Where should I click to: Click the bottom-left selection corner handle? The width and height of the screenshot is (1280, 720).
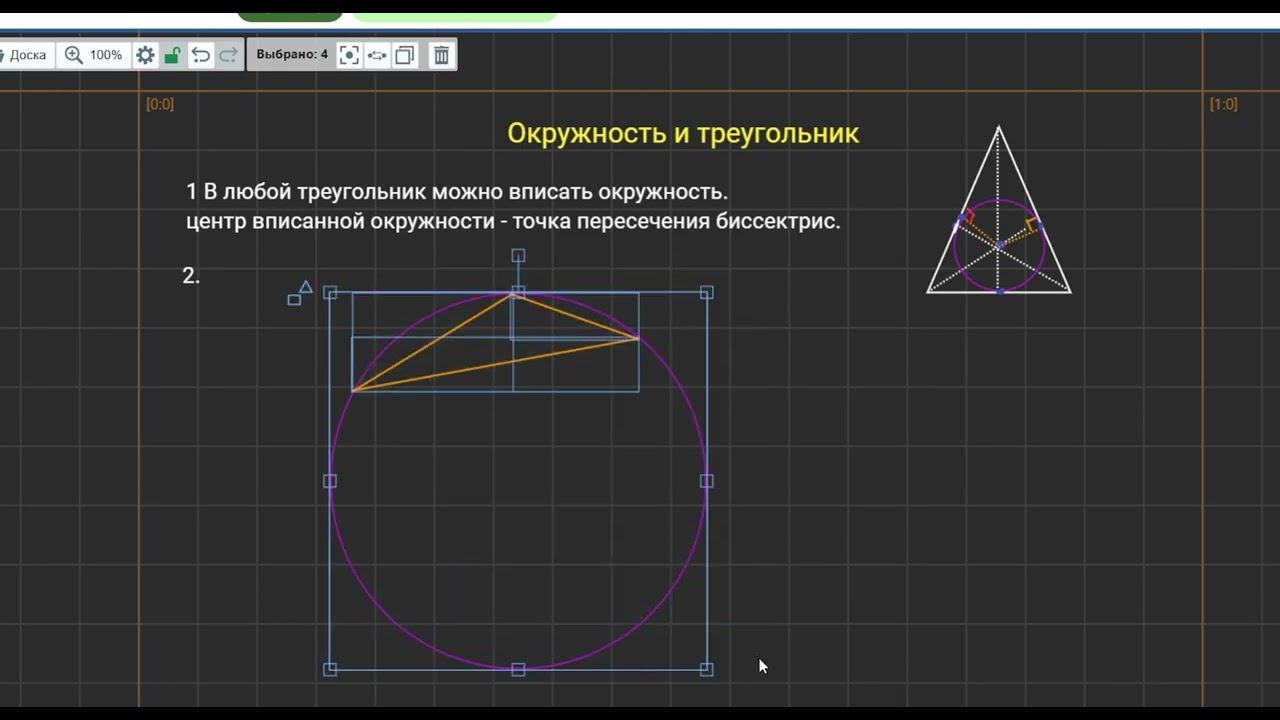(x=330, y=669)
